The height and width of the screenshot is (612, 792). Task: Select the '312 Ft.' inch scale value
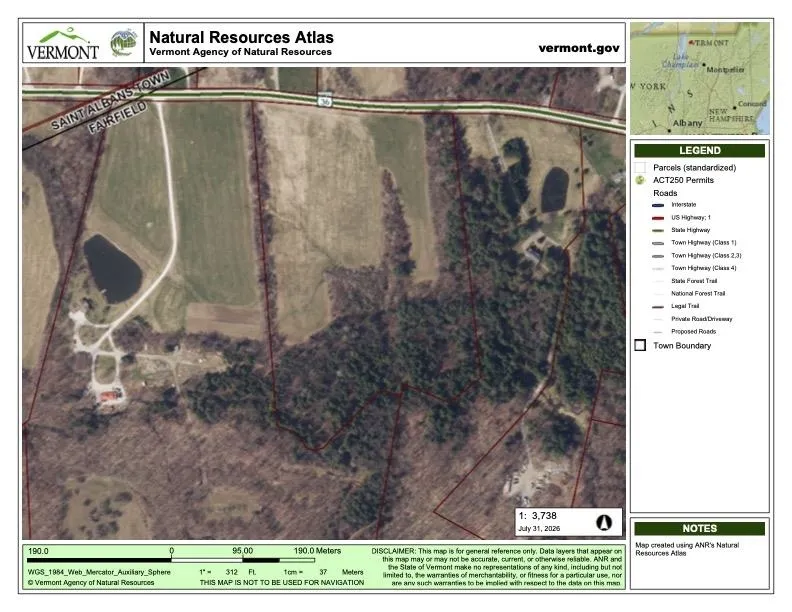(241, 572)
